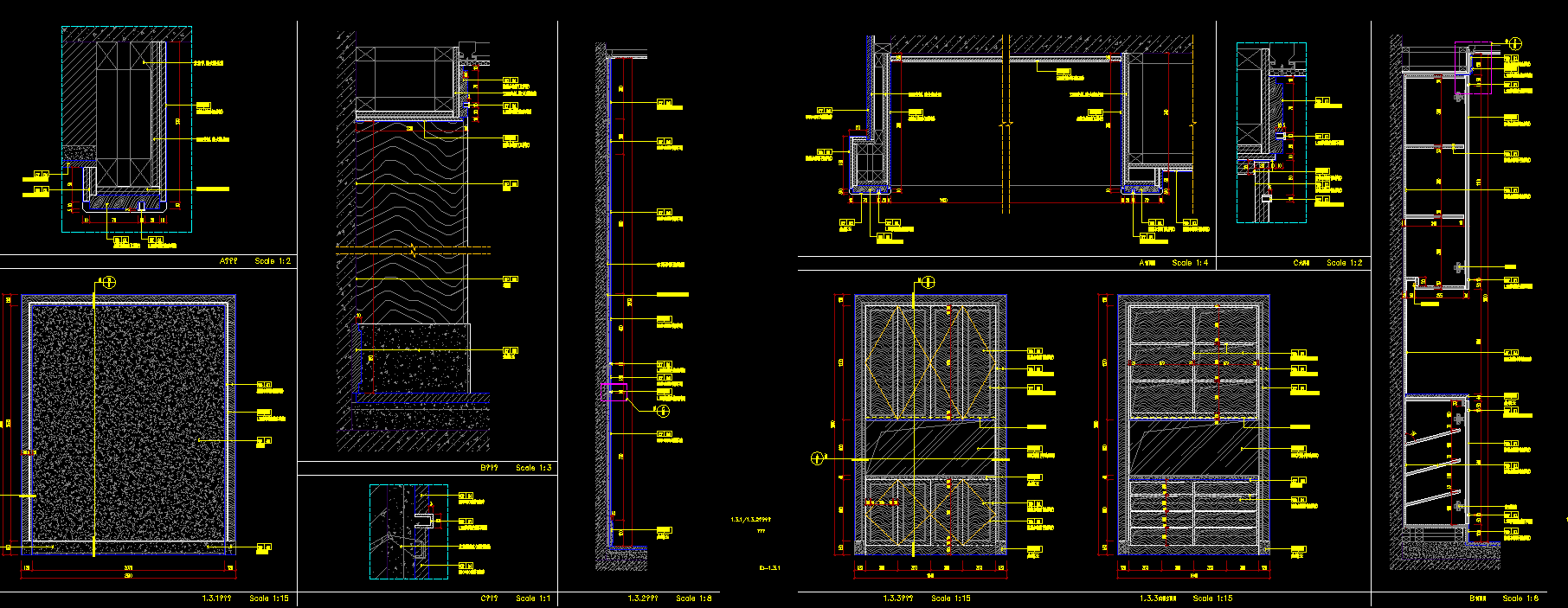This screenshot has width=1568, height=608.
Task: Select the section marker beside the magenta wall callout
Action: [661, 410]
